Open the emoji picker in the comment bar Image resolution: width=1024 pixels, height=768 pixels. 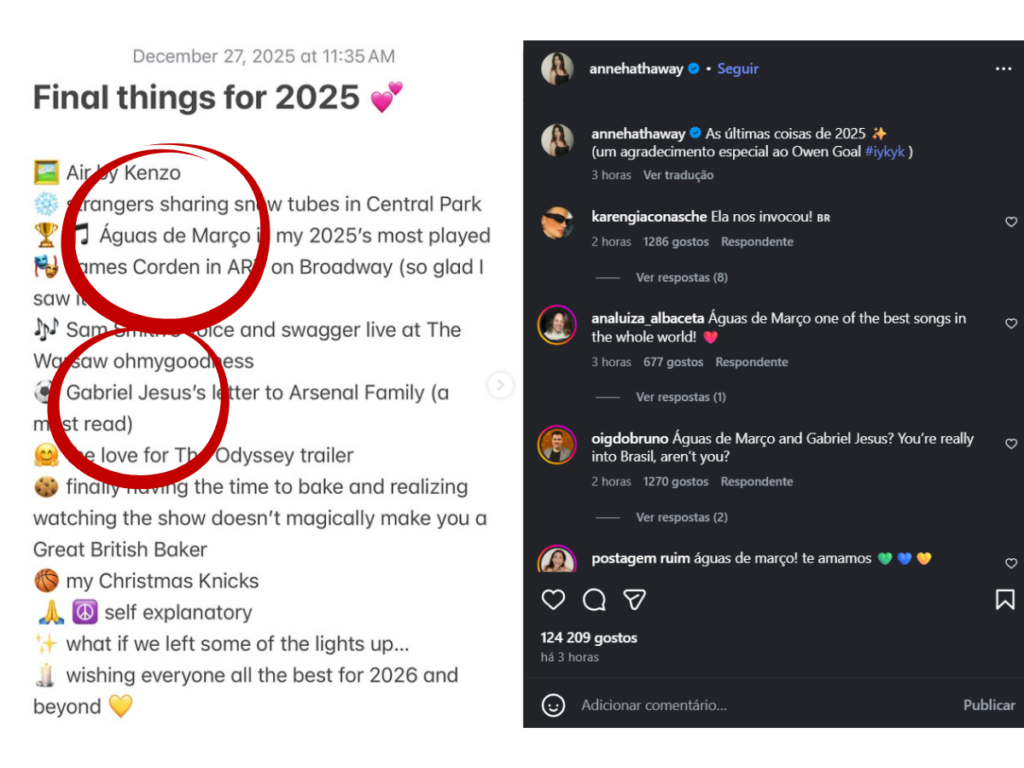click(x=553, y=705)
